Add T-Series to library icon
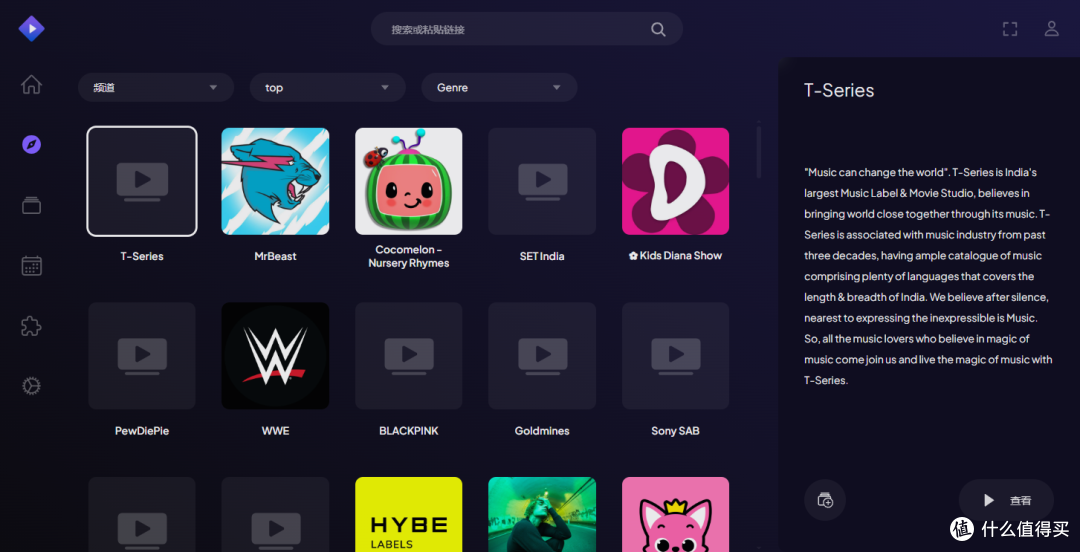The height and width of the screenshot is (552, 1080). click(824, 500)
